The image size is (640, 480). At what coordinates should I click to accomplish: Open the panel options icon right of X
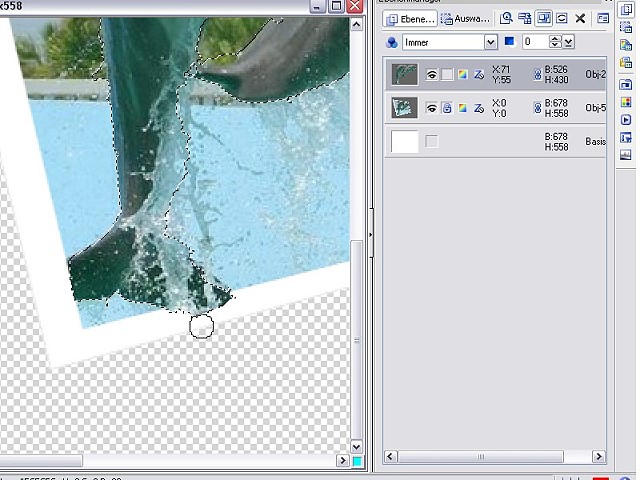click(x=603, y=18)
